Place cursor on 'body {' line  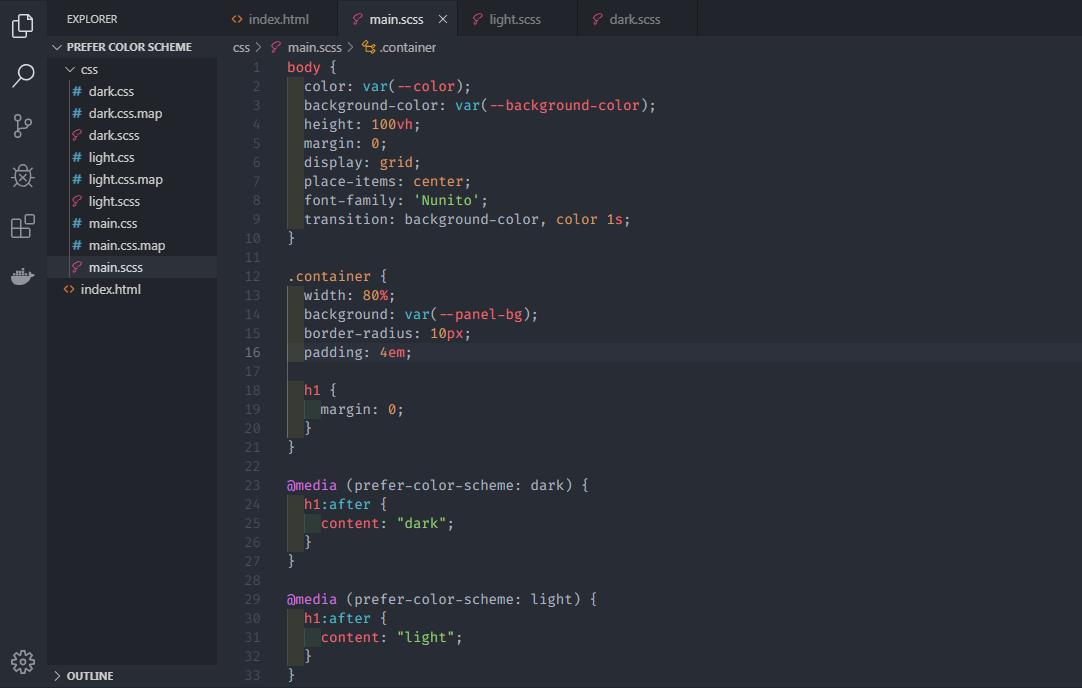(312, 67)
